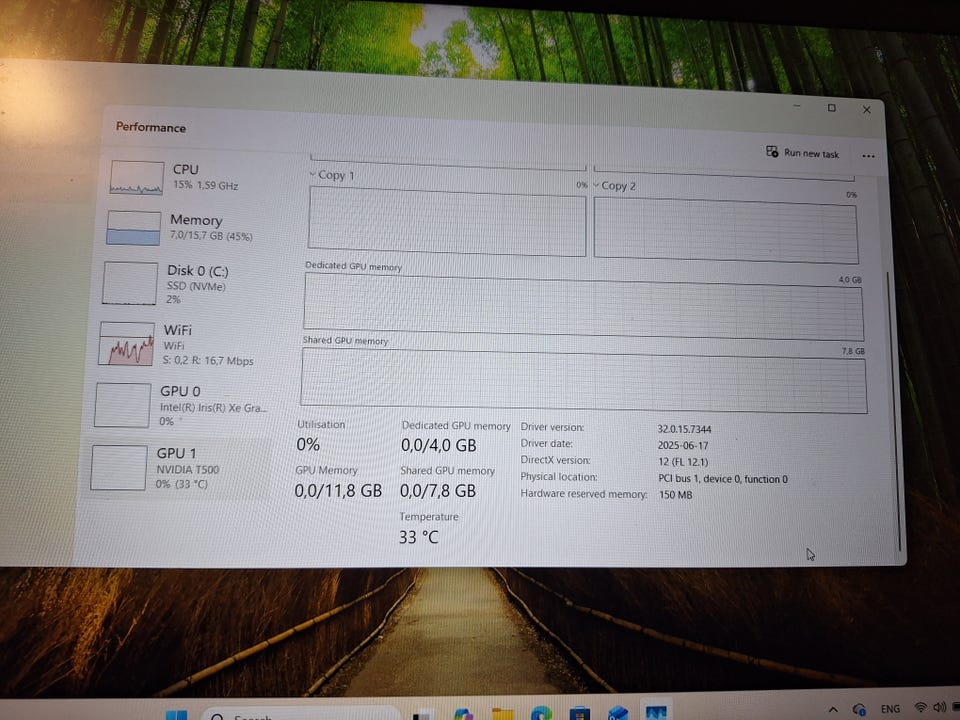
Task: Open Microsoft Store from the taskbar
Action: click(579, 714)
